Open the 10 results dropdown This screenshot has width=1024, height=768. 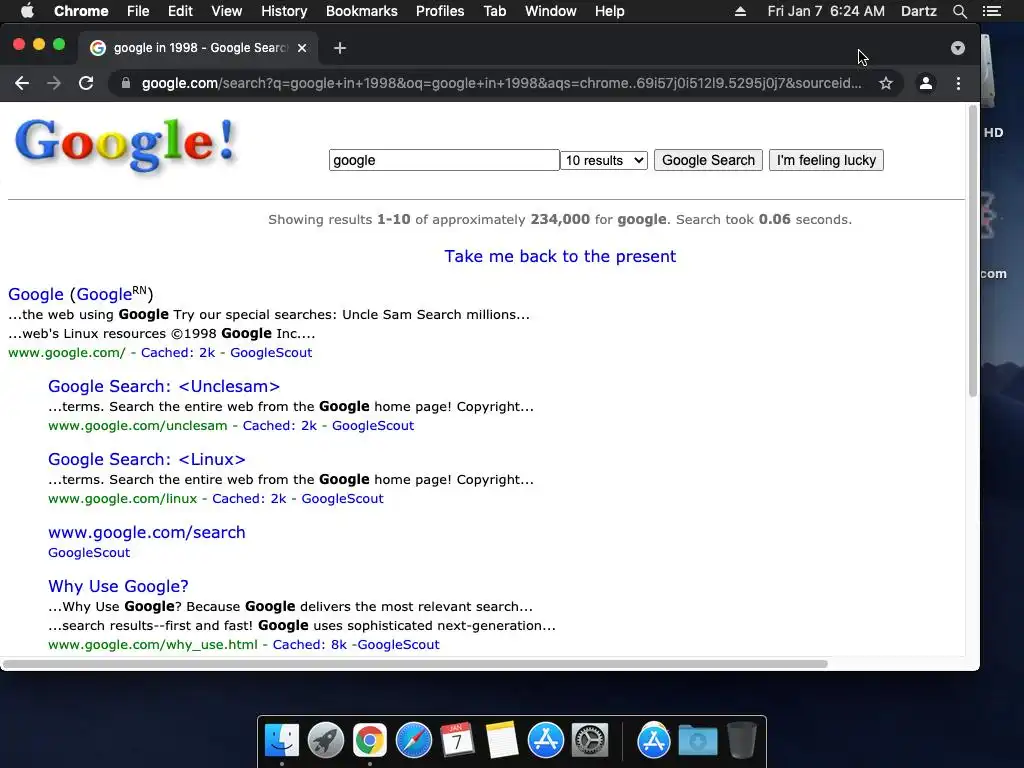[604, 160]
